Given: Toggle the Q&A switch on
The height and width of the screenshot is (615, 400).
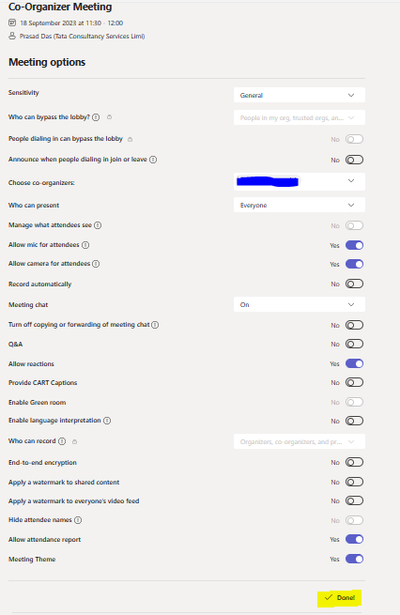Looking at the screenshot, I should tap(354, 344).
